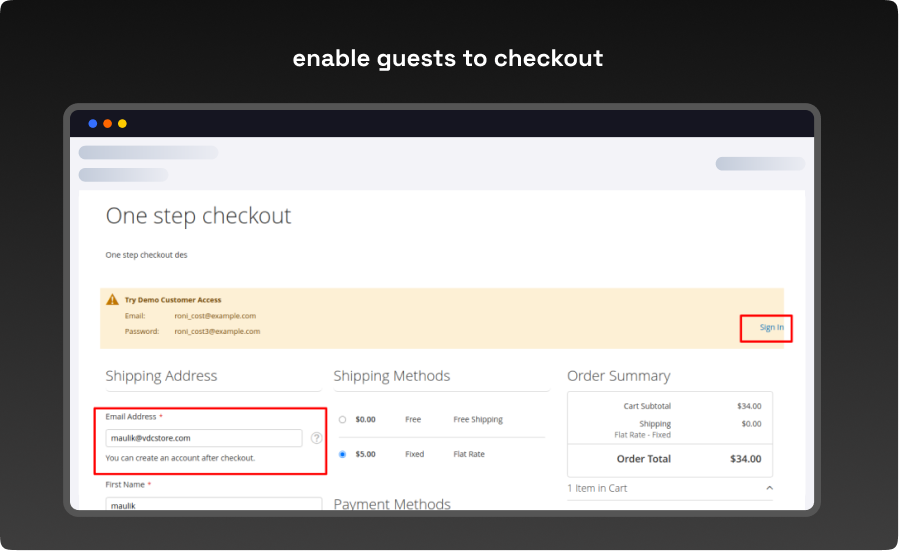This screenshot has height=551, width=899.
Task: Click the demo email roni_cost@example.com
Action: 215,316
